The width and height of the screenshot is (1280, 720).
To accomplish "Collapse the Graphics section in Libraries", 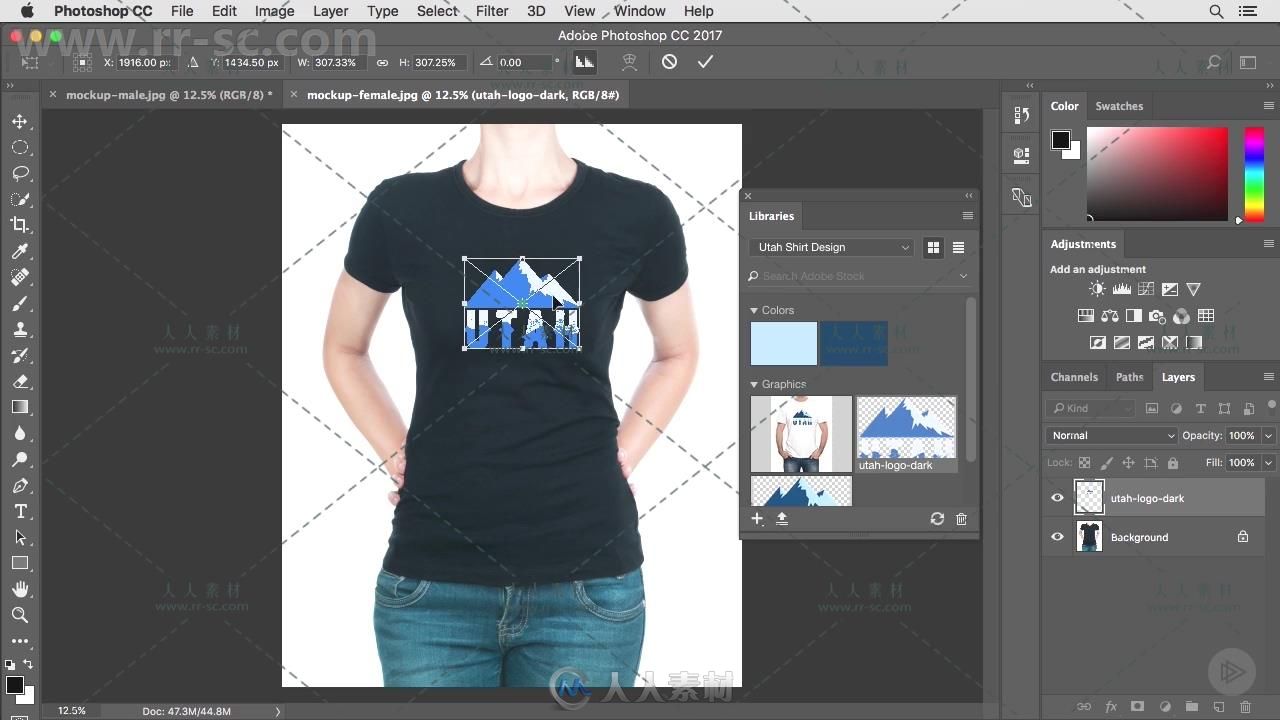I will tap(754, 384).
